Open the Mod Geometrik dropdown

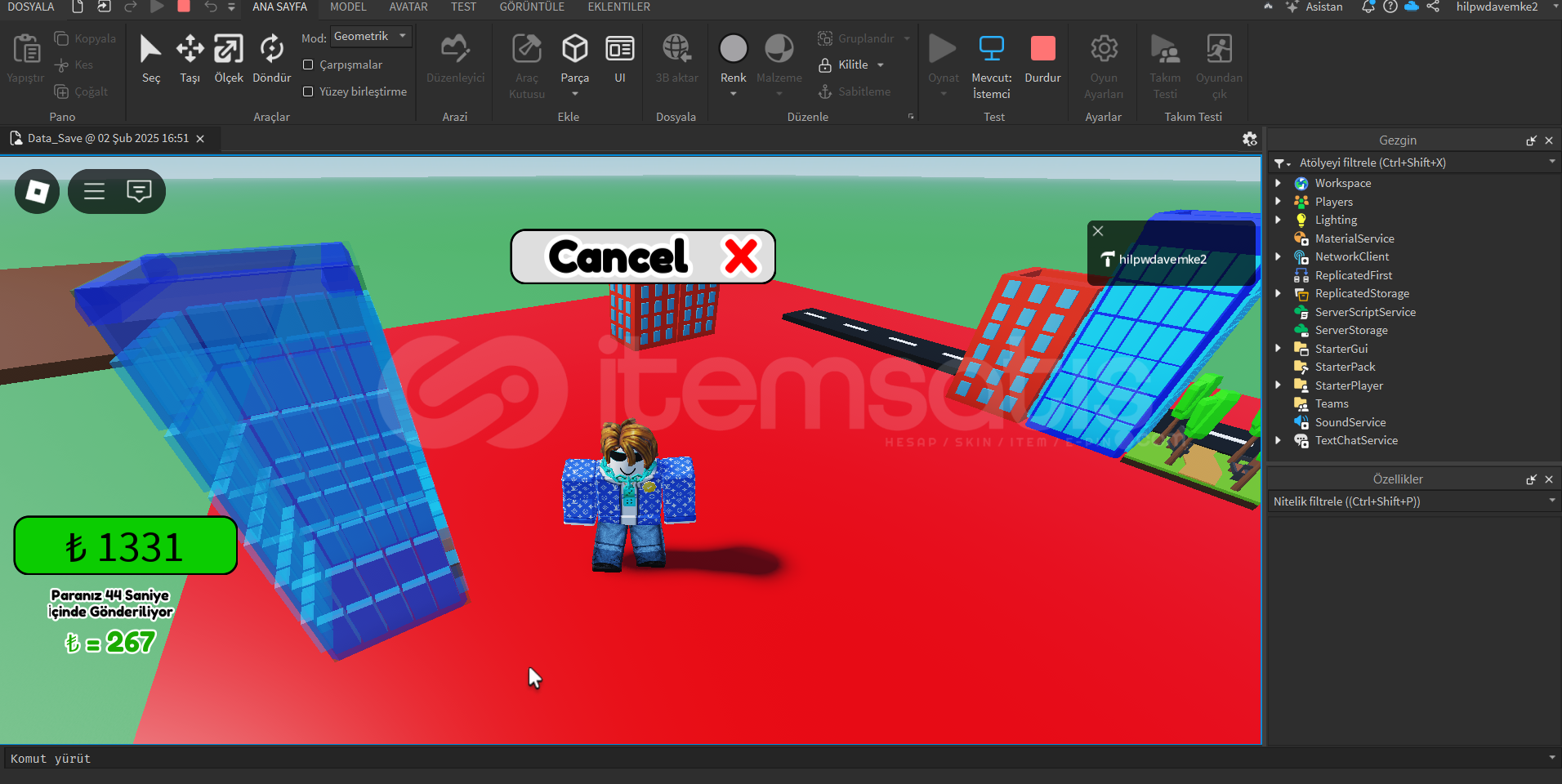click(x=371, y=36)
